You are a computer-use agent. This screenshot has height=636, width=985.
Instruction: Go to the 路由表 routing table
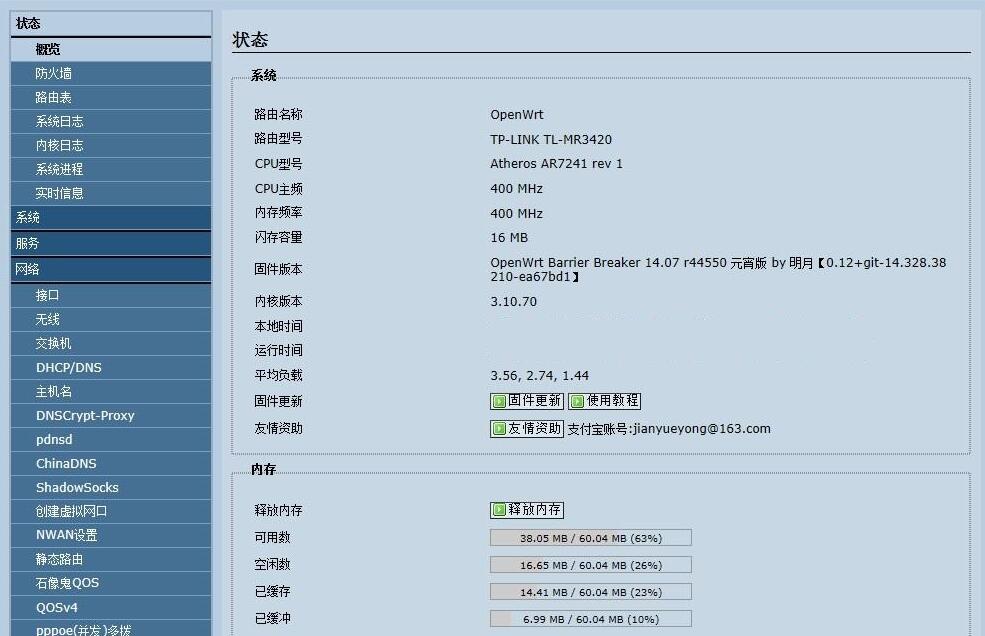tap(54, 97)
